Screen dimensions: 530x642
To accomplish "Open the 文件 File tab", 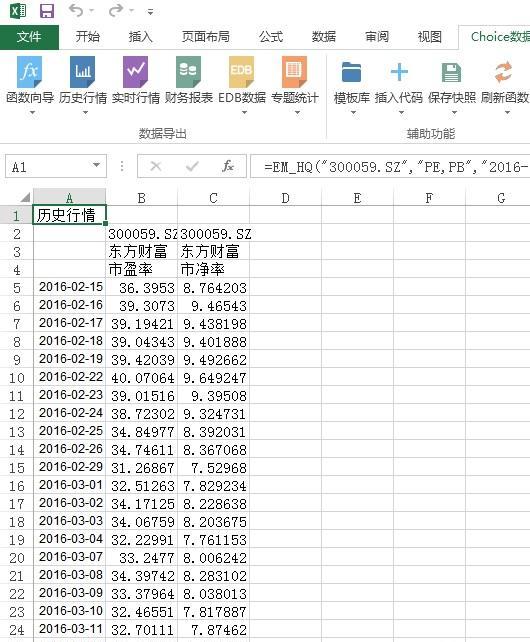I will pyautogui.click(x=29, y=37).
